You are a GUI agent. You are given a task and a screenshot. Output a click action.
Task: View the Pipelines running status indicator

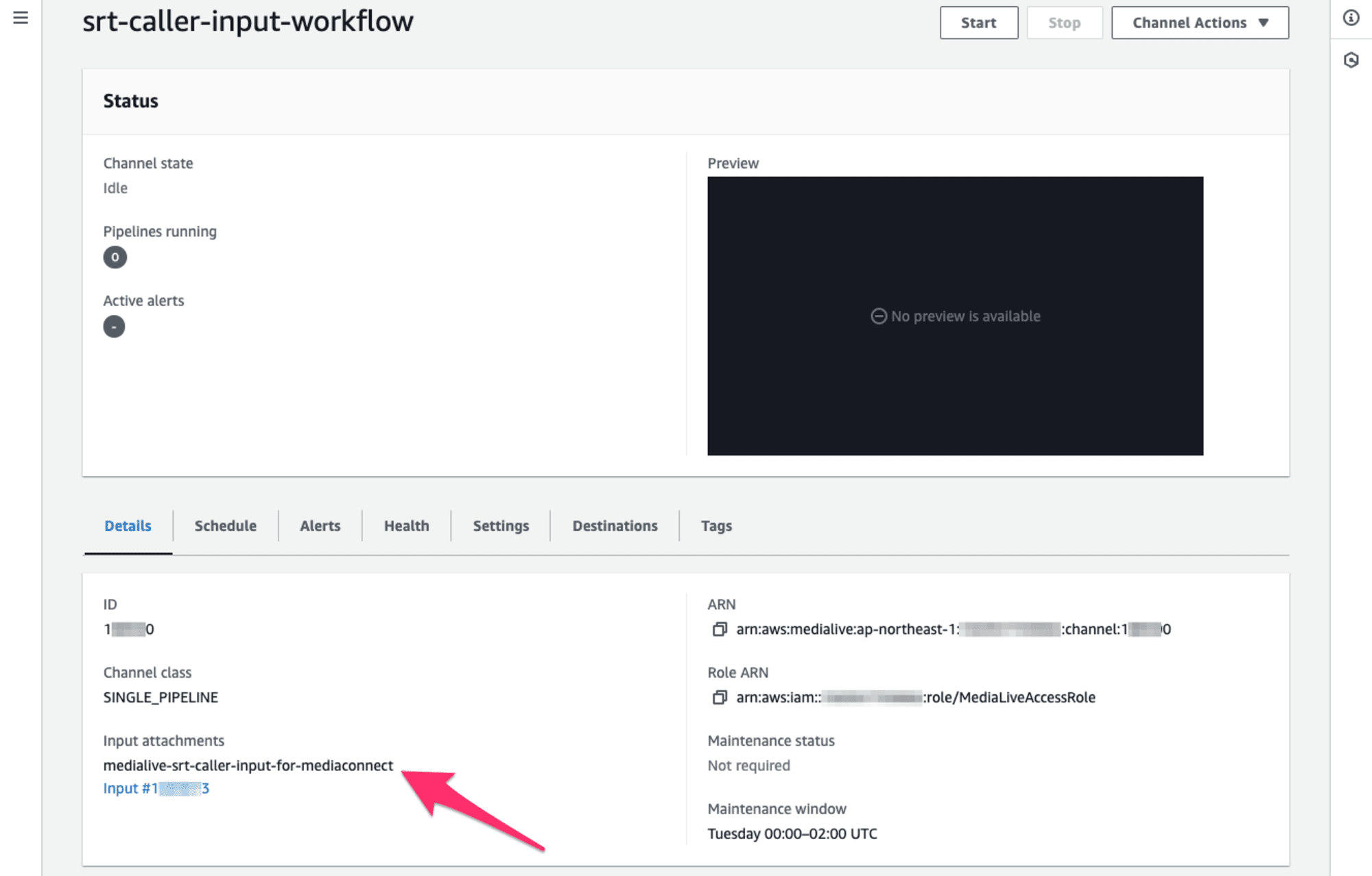[115, 257]
